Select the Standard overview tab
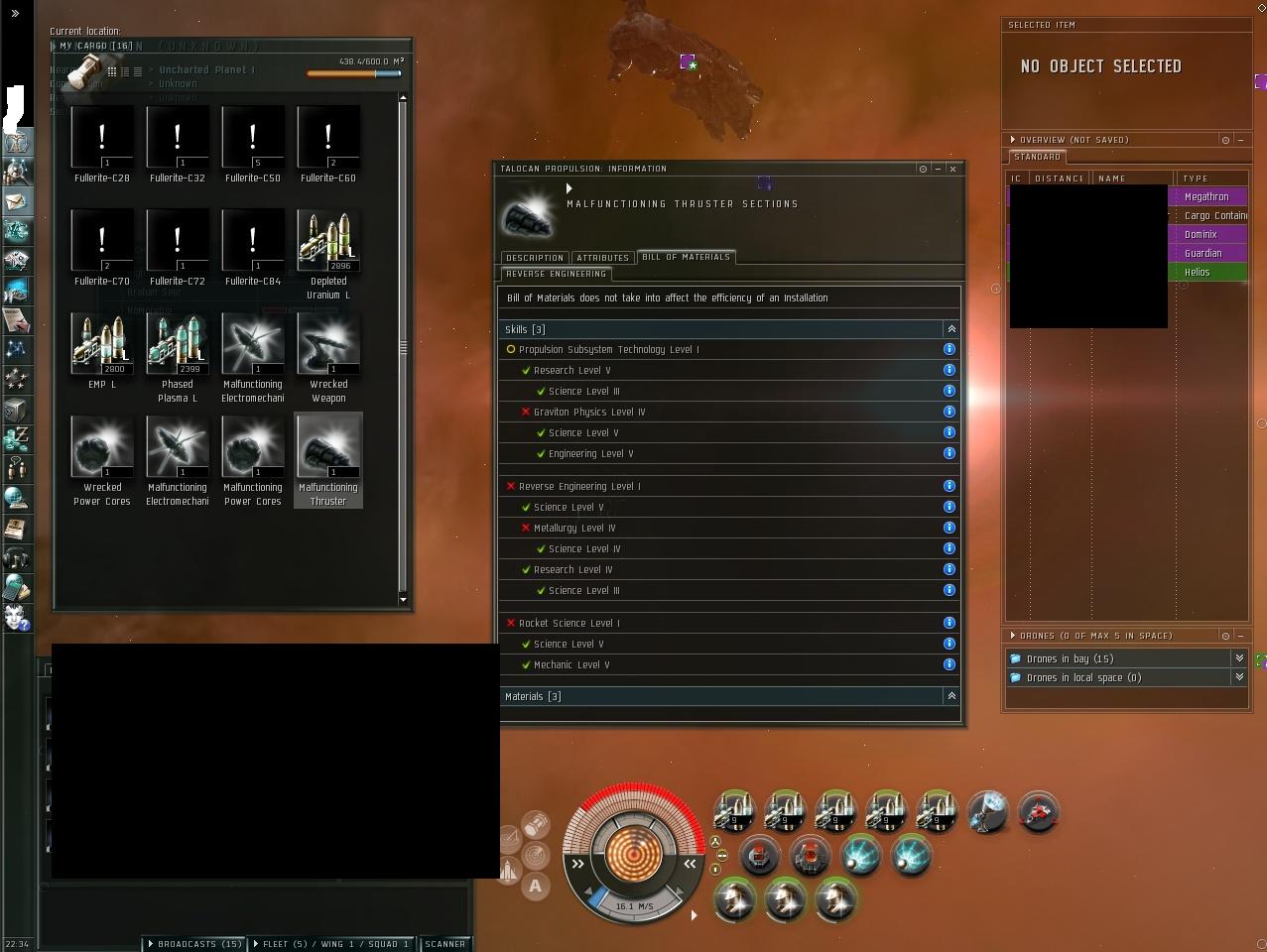The image size is (1267, 952). 1037,157
